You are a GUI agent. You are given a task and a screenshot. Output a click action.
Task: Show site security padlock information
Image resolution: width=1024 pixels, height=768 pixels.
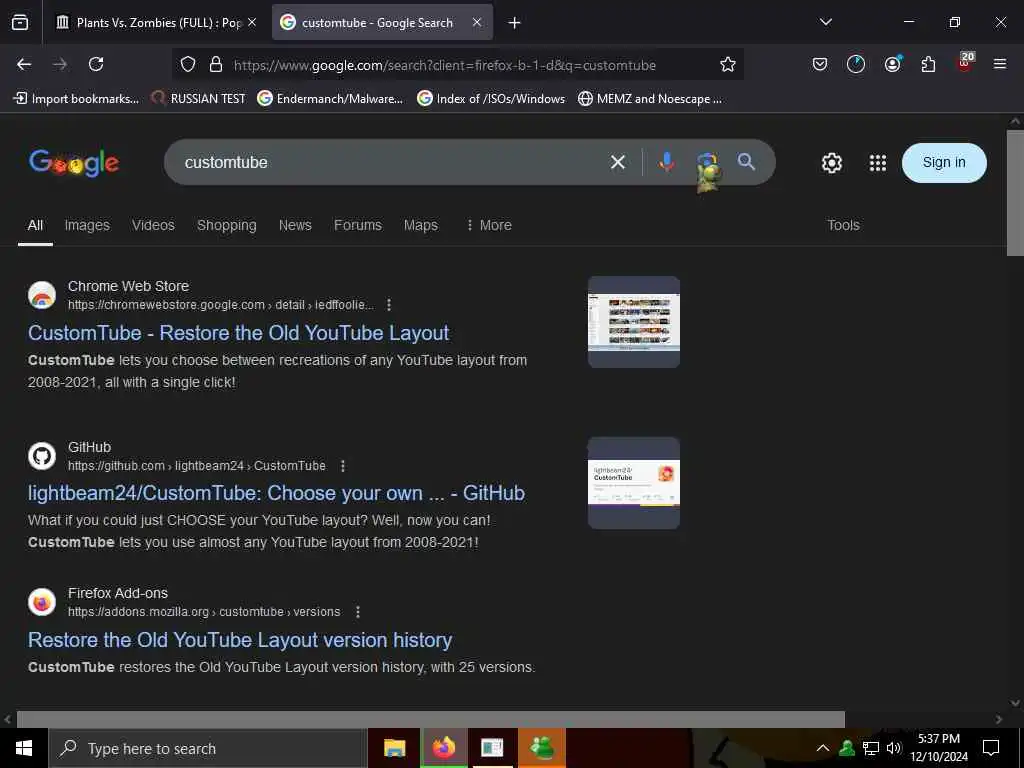pyautogui.click(x=216, y=64)
